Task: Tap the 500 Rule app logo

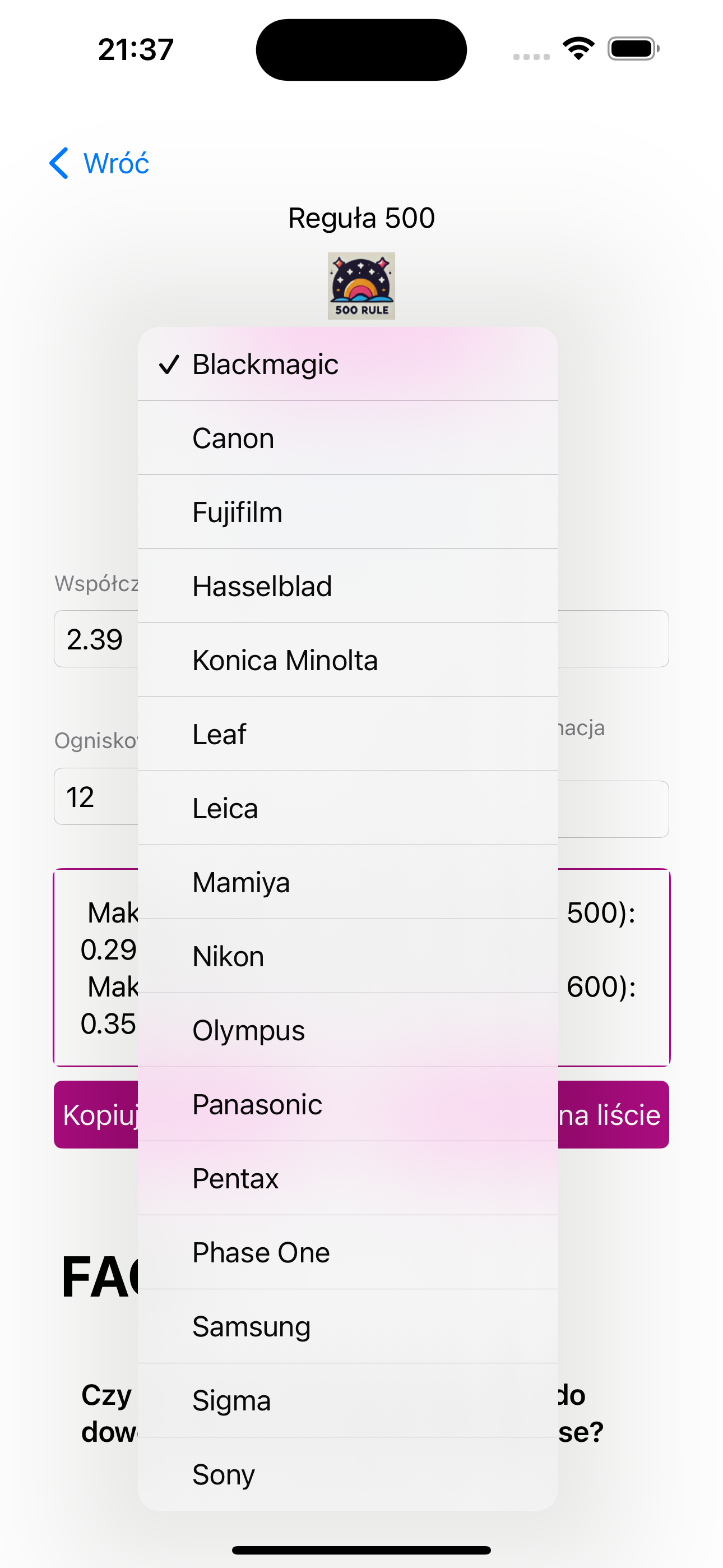Action: (361, 286)
